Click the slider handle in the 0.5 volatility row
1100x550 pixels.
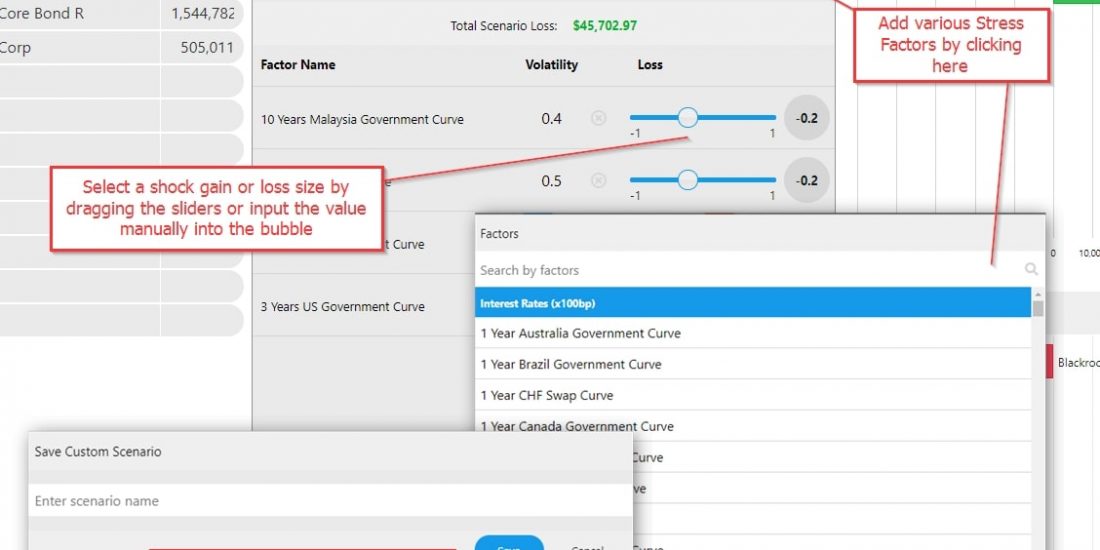pyautogui.click(x=688, y=180)
